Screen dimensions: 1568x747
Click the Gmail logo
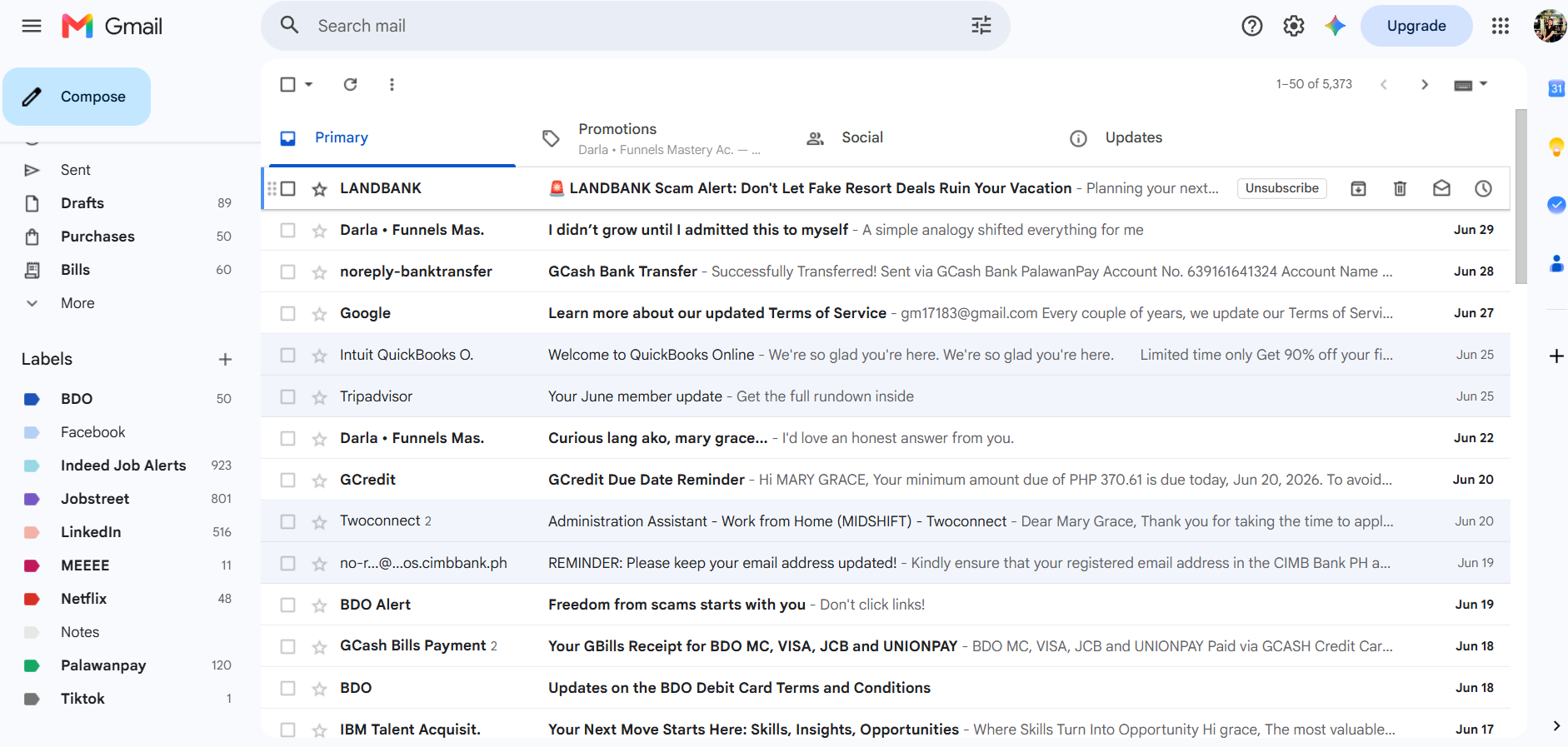pyautogui.click(x=112, y=26)
